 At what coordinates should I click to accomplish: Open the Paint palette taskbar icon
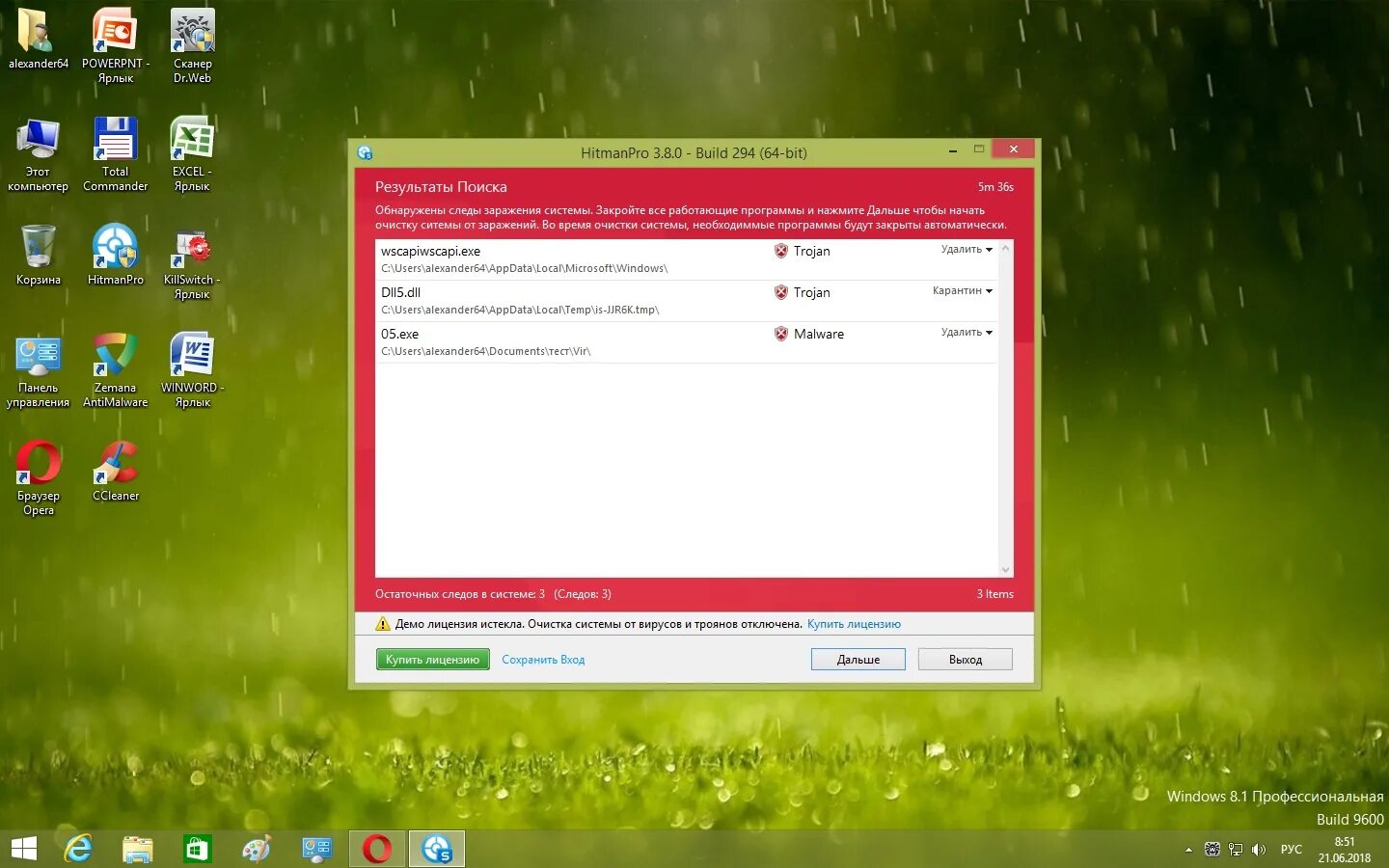[x=257, y=849]
